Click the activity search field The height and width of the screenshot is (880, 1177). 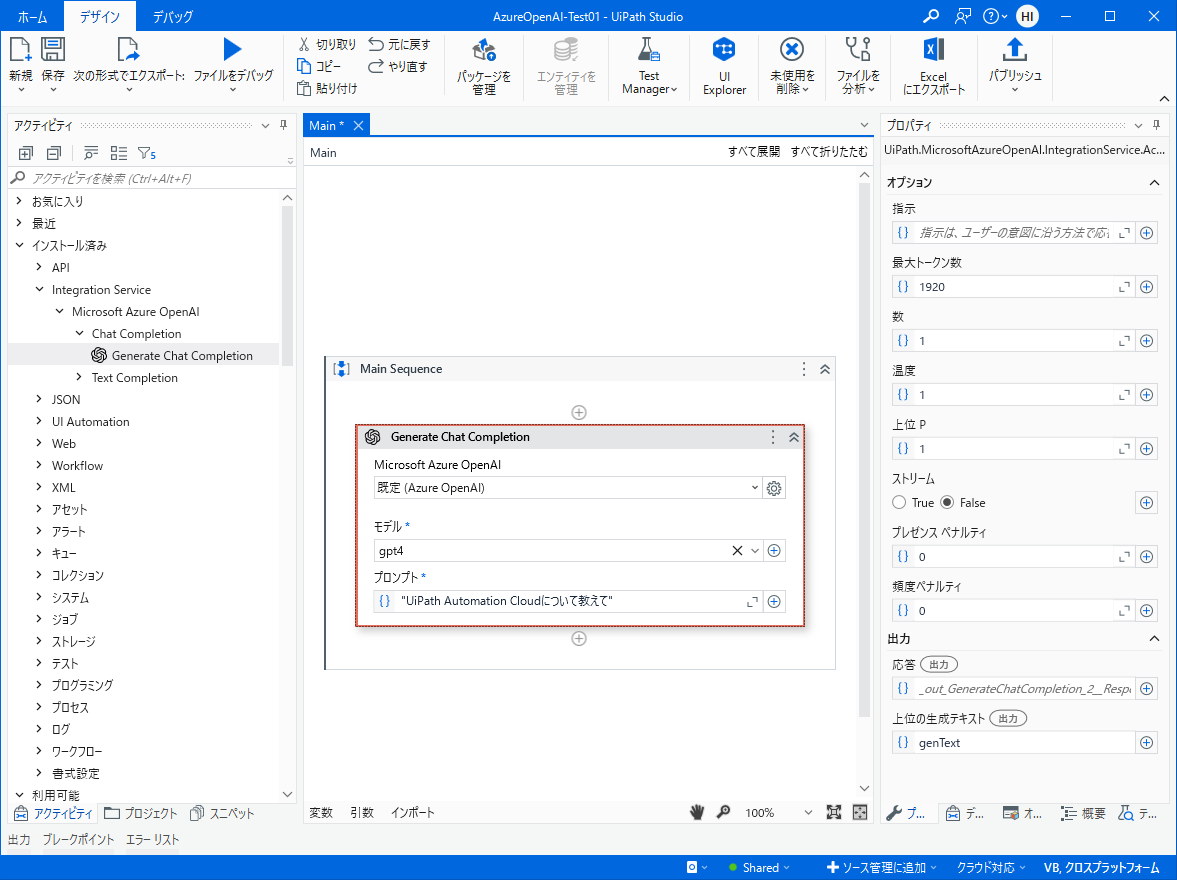[154, 178]
